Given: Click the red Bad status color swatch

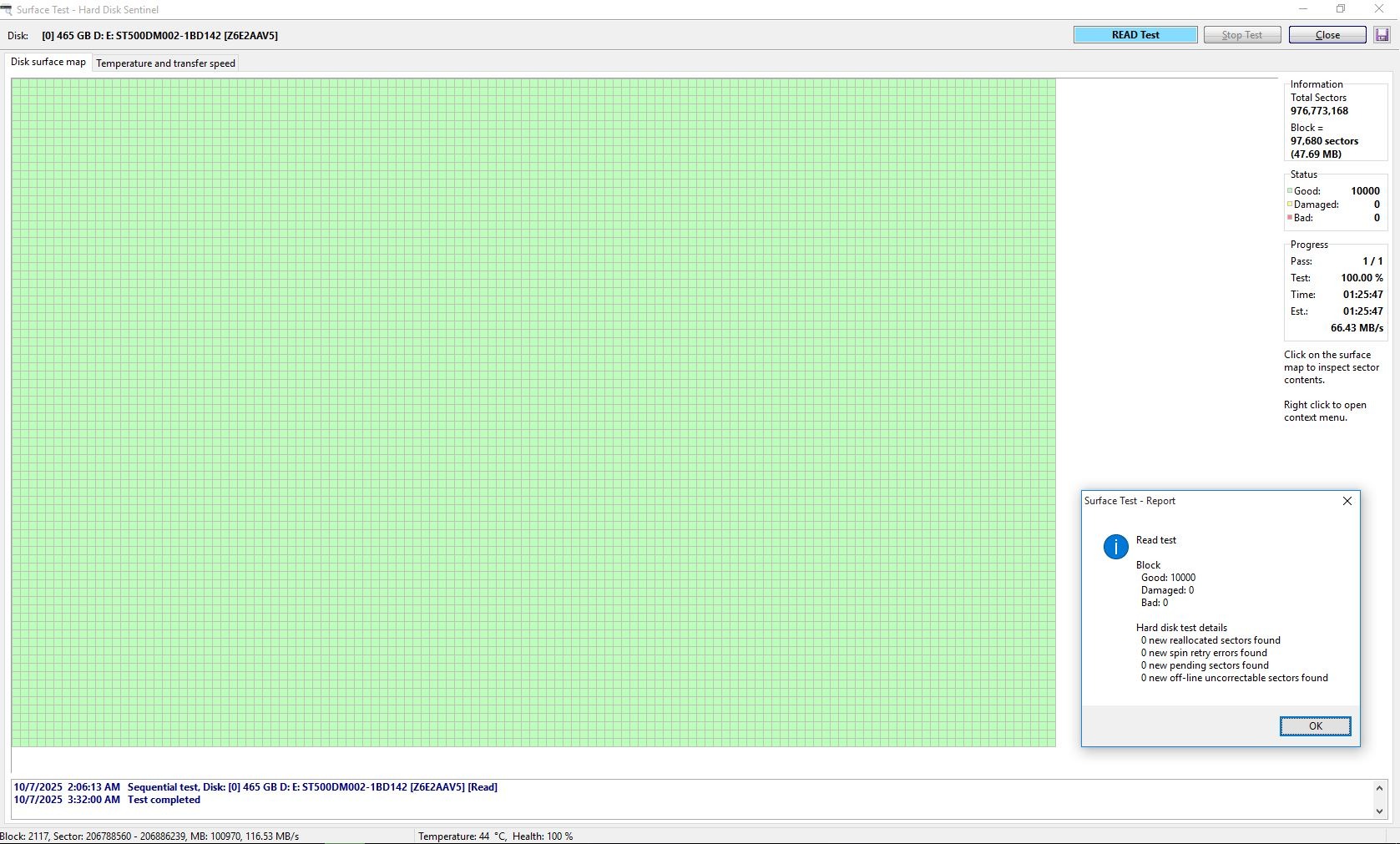Looking at the screenshot, I should (x=1290, y=218).
